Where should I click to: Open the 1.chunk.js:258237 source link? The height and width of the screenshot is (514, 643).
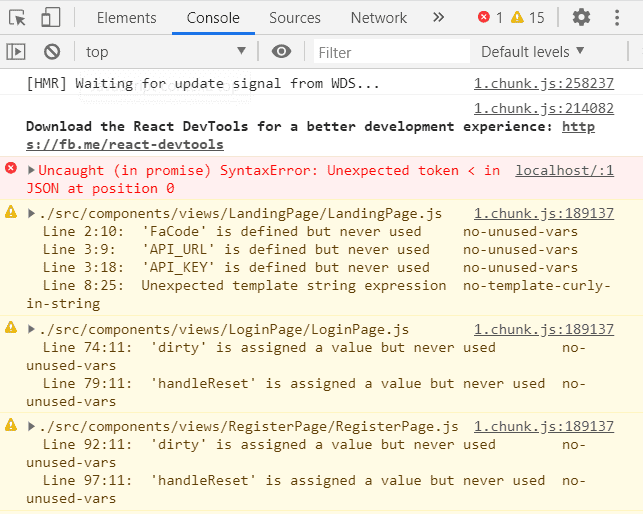pos(543,83)
